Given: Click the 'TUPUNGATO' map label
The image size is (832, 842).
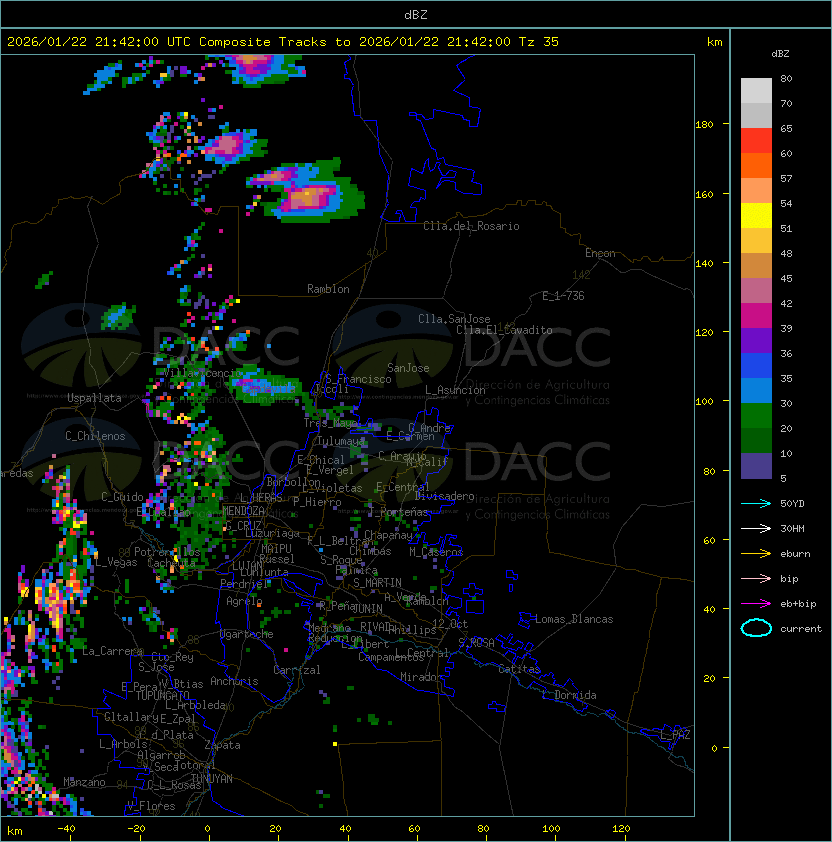Looking at the screenshot, I should [162, 695].
